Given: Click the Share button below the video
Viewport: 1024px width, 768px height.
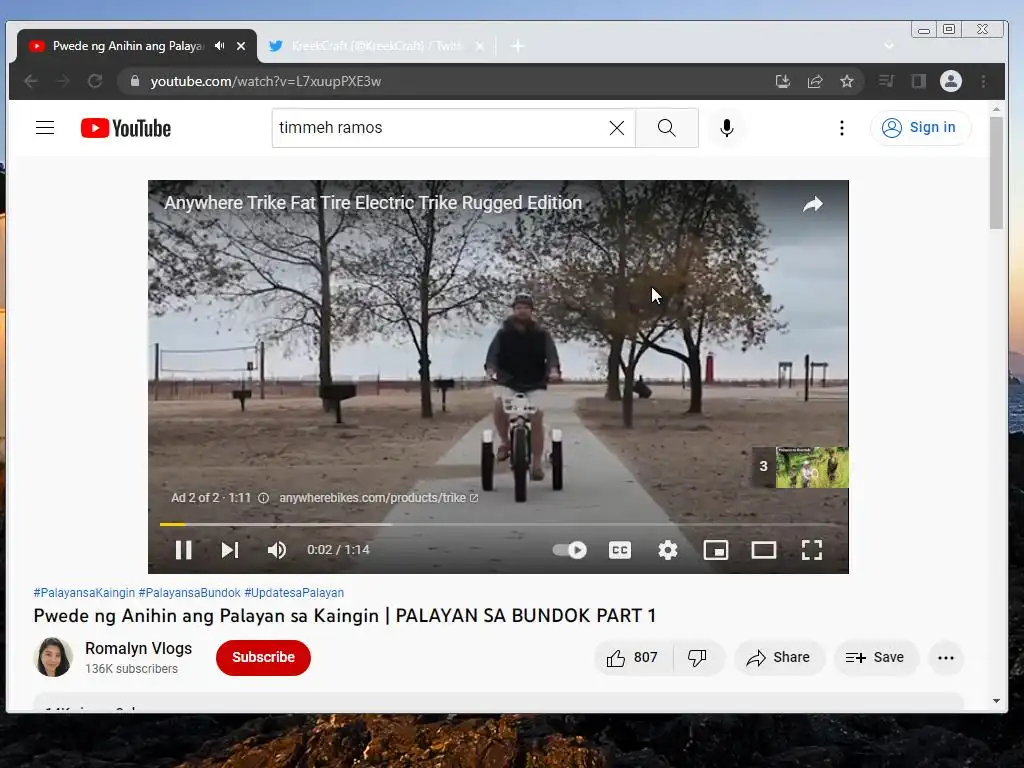Looking at the screenshot, I should point(779,658).
